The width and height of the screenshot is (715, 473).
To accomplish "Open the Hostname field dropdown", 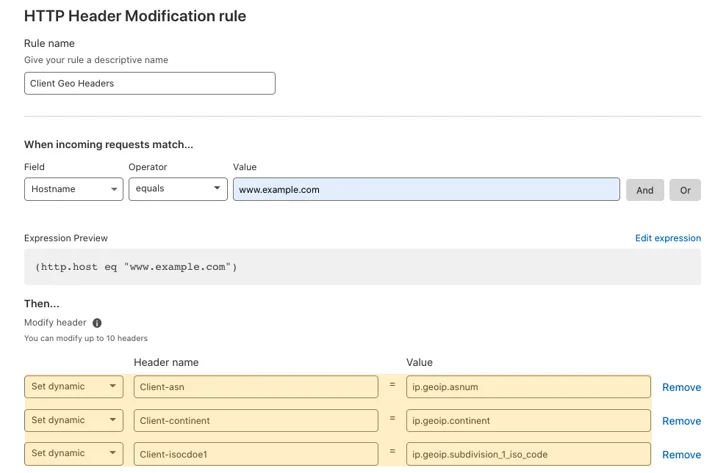I will (73, 189).
